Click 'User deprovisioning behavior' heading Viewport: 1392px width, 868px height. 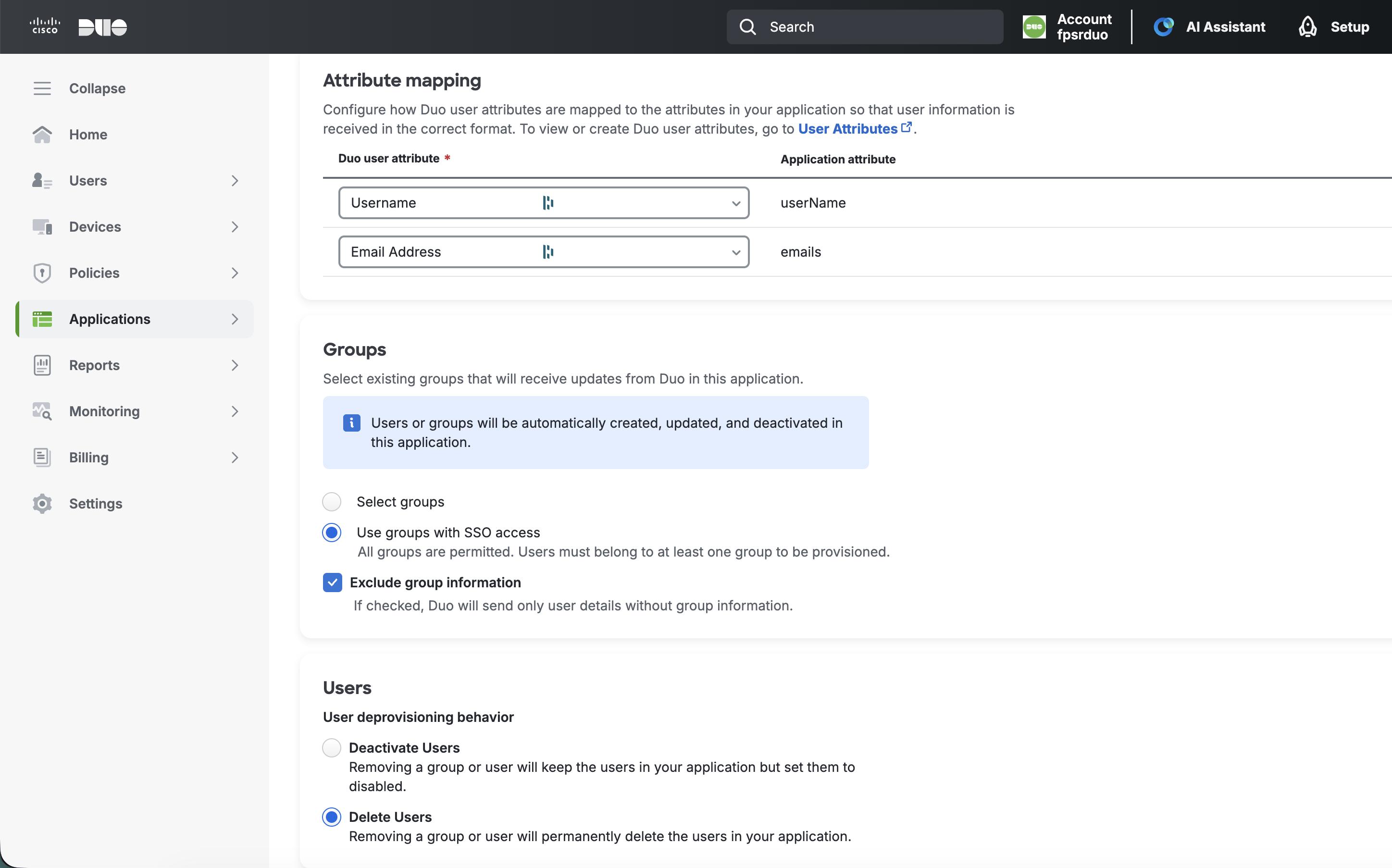pyautogui.click(x=418, y=717)
